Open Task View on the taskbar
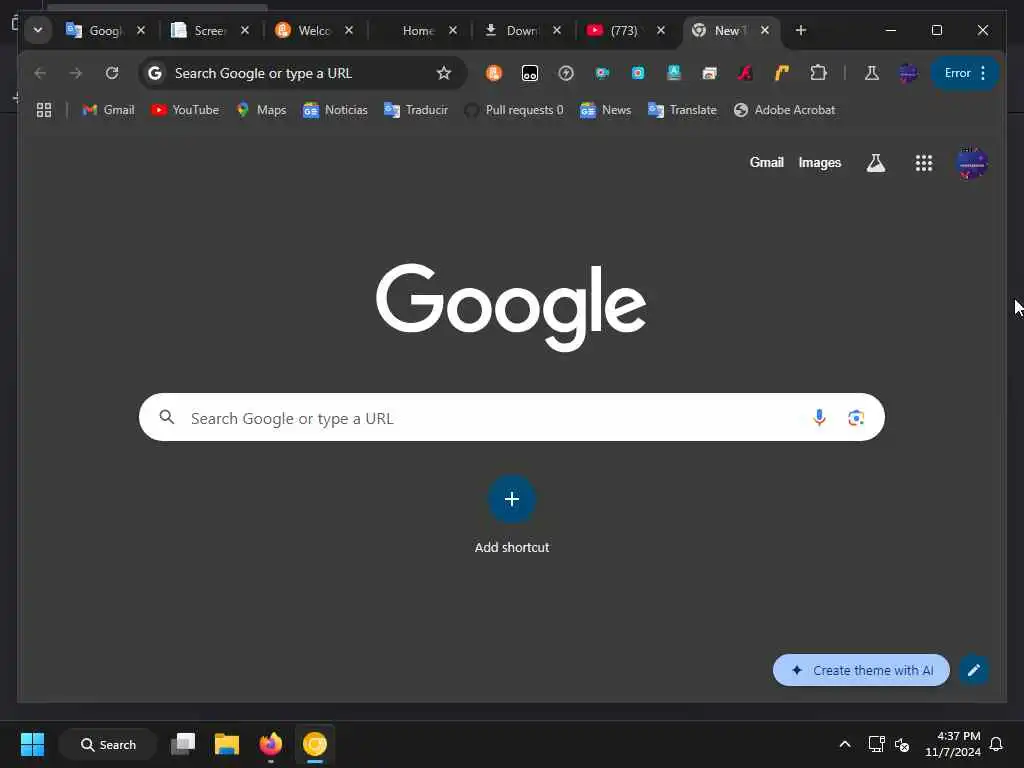This screenshot has width=1024, height=768. click(x=183, y=744)
